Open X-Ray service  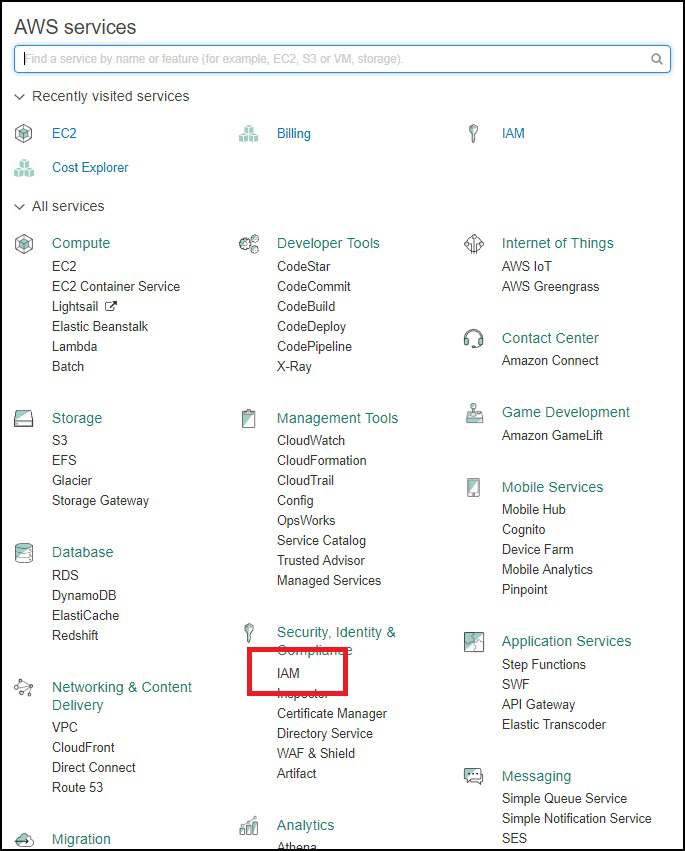coord(294,367)
